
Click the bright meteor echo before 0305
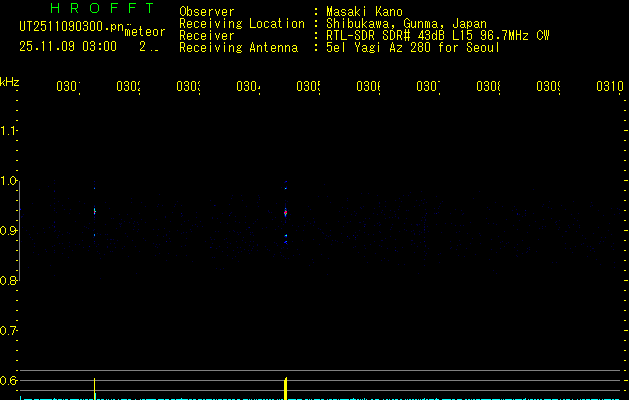[286, 213]
